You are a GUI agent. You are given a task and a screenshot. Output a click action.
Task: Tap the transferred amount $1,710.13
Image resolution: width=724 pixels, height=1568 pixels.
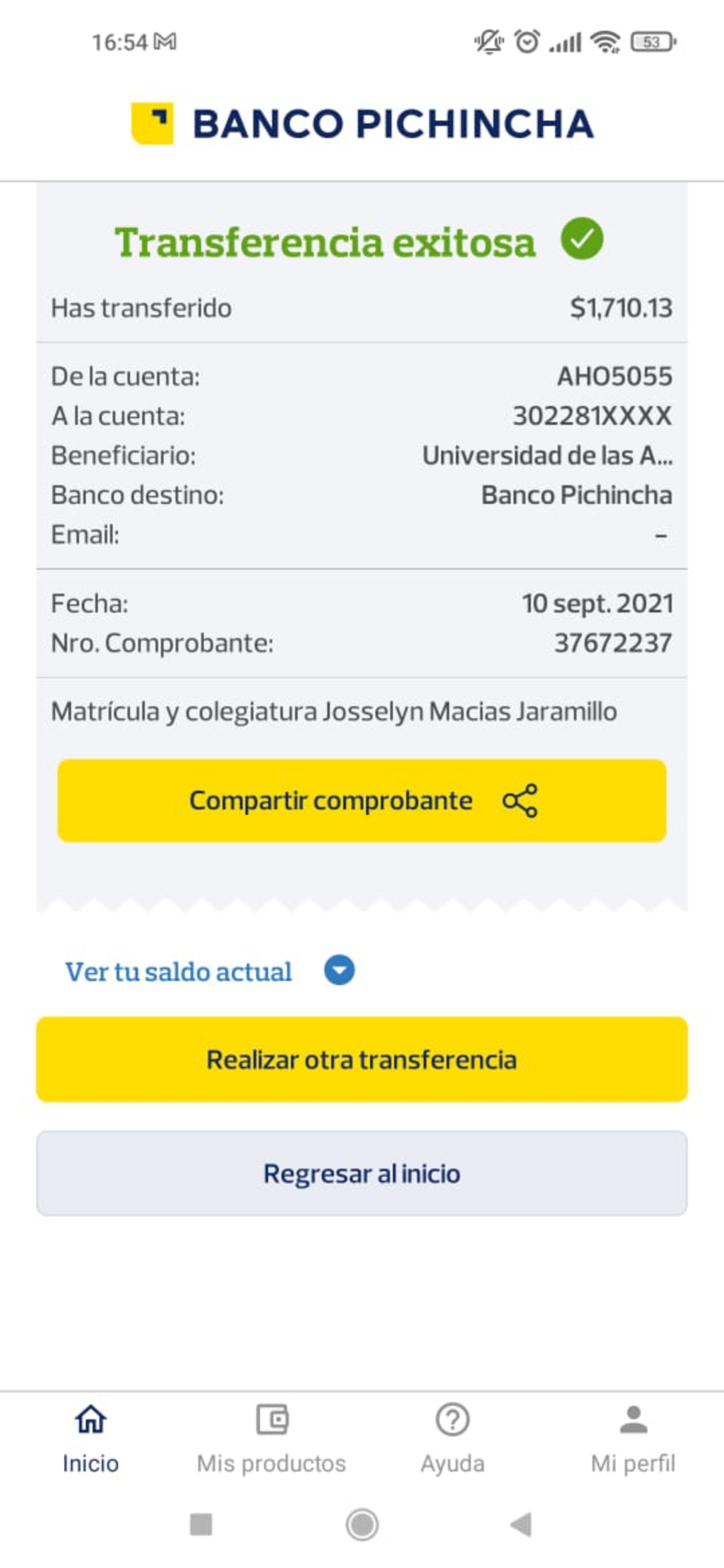pyautogui.click(x=621, y=308)
